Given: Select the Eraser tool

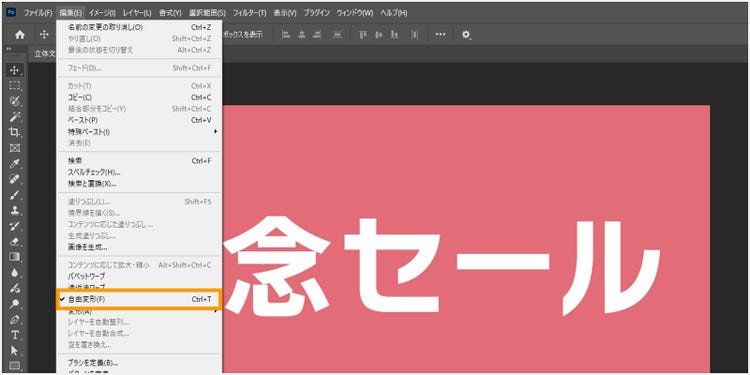Looking at the screenshot, I should pos(15,241).
